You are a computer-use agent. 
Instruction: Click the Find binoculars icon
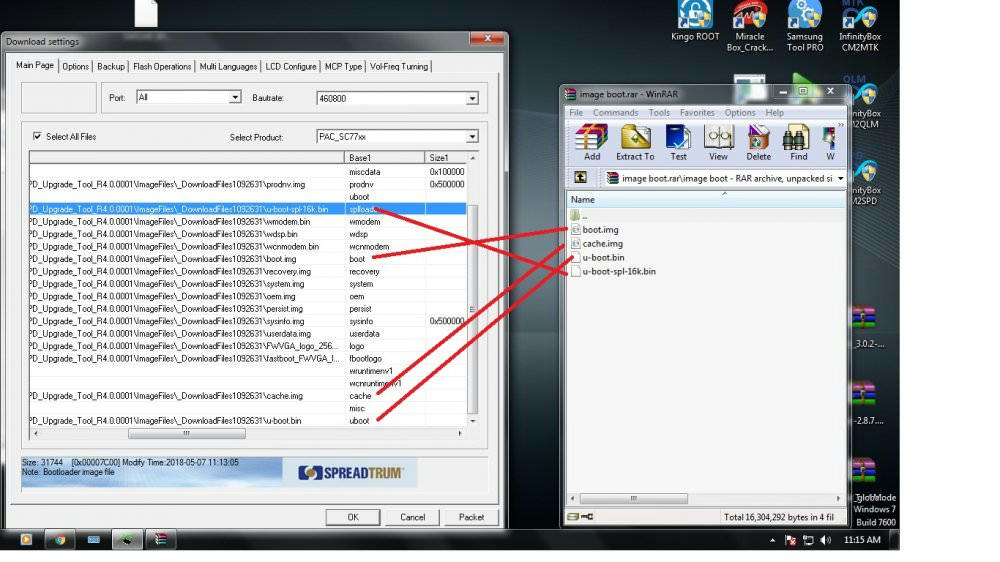(798, 141)
